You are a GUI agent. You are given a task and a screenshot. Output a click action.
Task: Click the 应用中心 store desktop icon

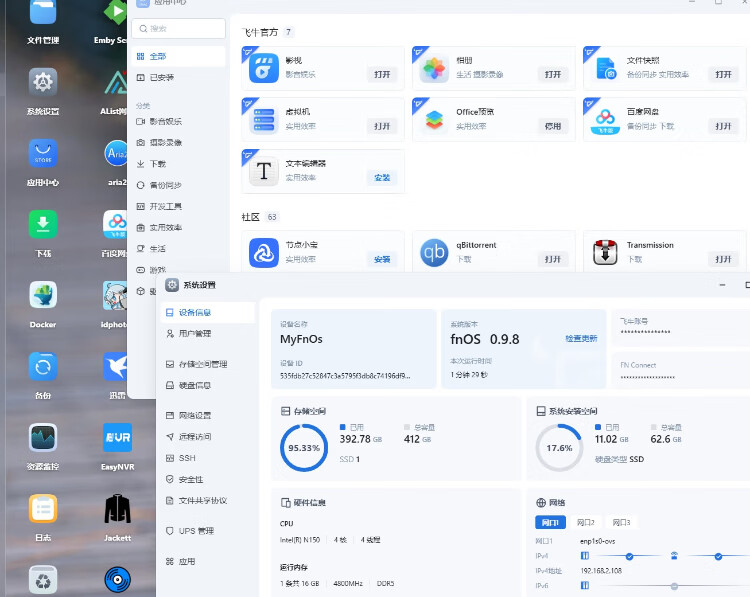point(43,154)
